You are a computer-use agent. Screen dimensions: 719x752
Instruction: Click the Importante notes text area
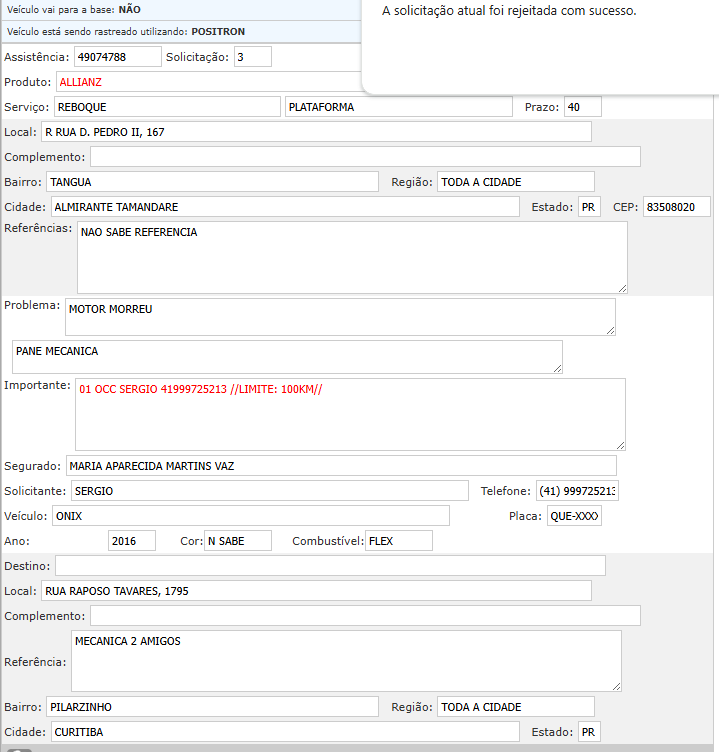click(x=350, y=414)
